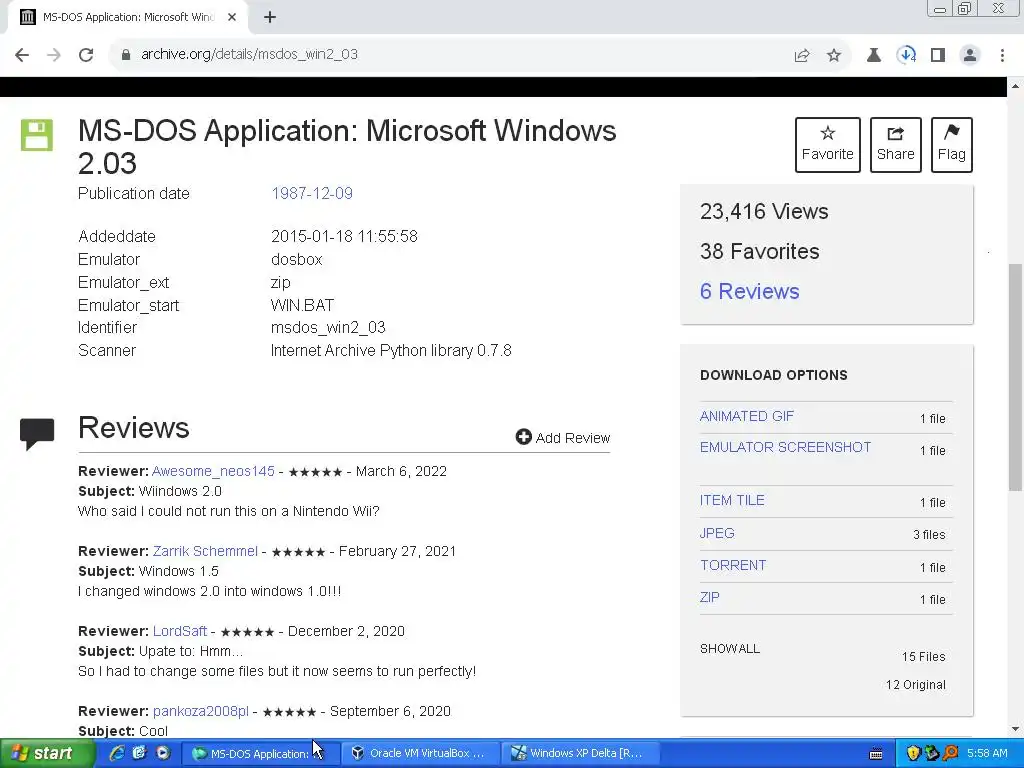
Task: Click the identifier value msdos_win2_03
Action: tap(328, 327)
